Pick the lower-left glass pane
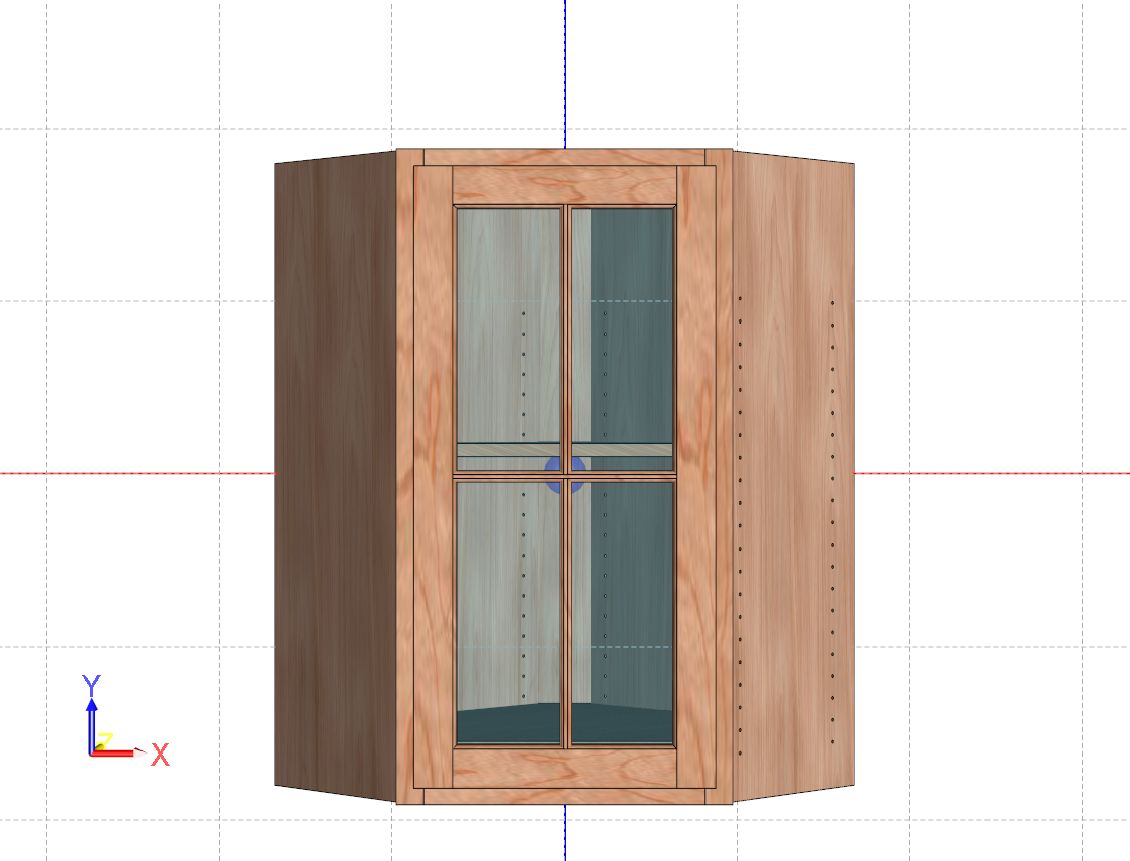The width and height of the screenshot is (1130, 861). [508, 600]
